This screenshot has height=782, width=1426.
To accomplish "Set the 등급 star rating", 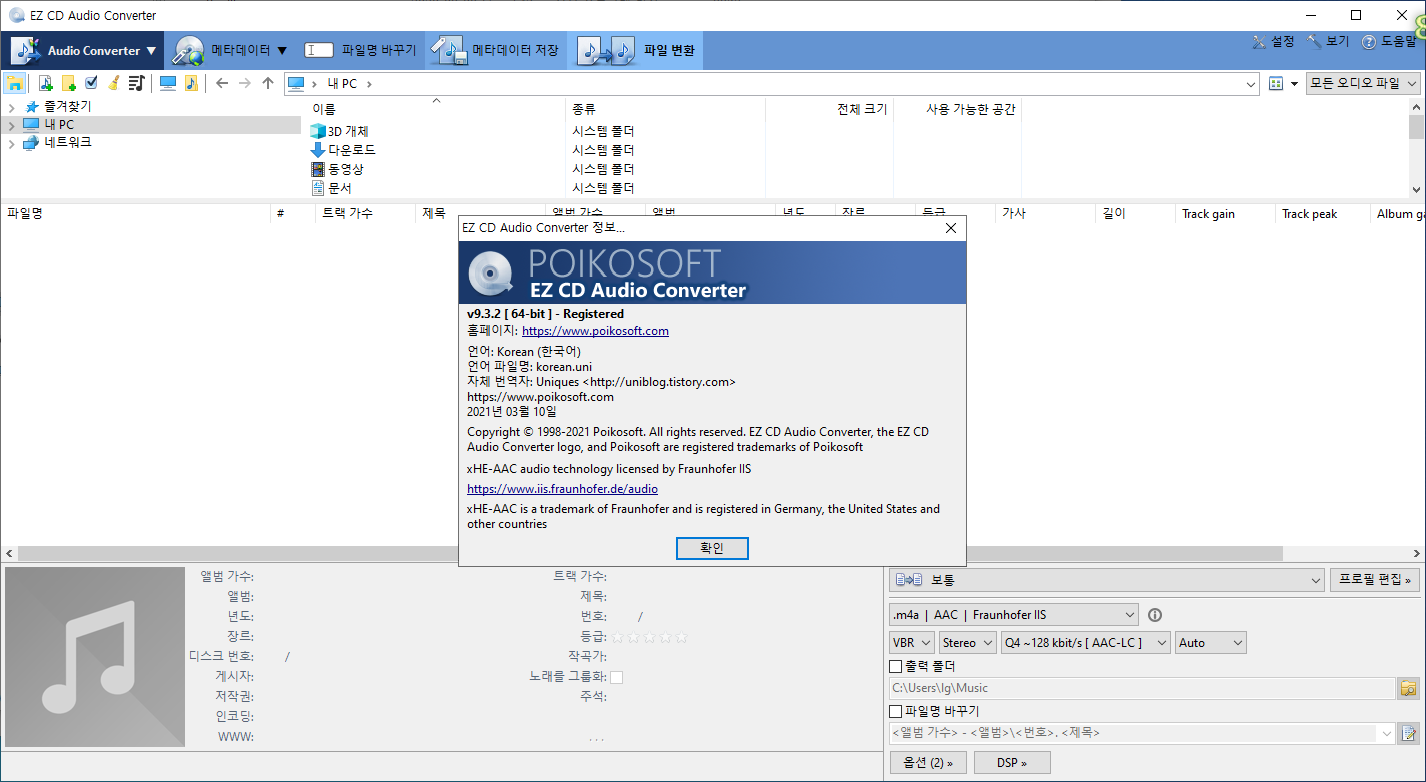I will [650, 637].
